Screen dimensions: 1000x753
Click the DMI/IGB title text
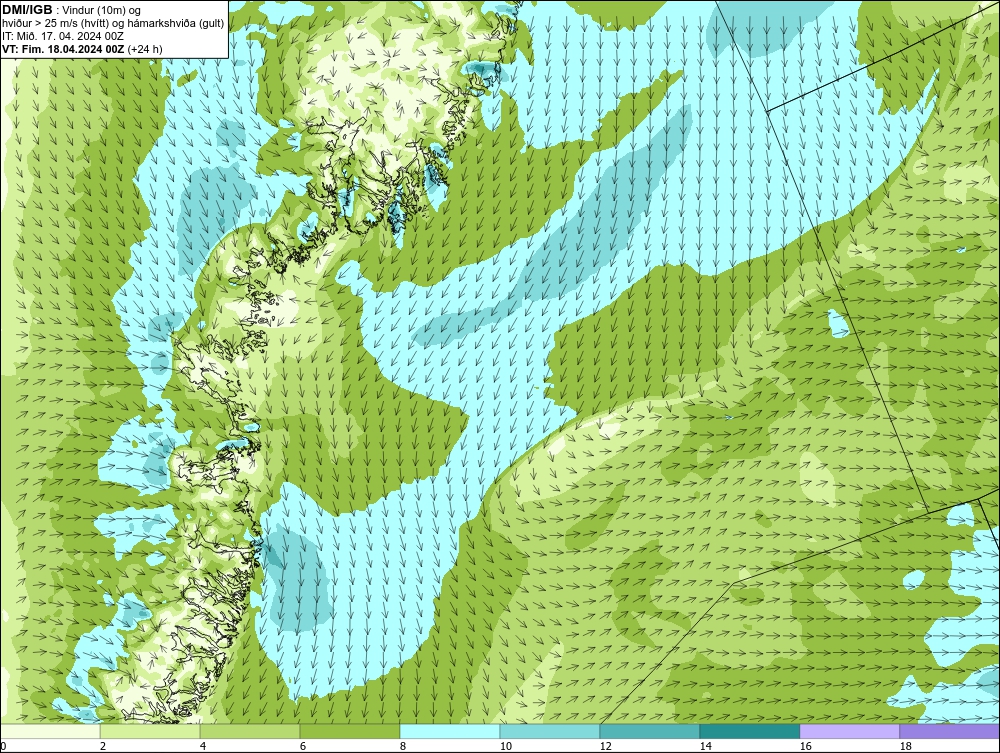27,10
